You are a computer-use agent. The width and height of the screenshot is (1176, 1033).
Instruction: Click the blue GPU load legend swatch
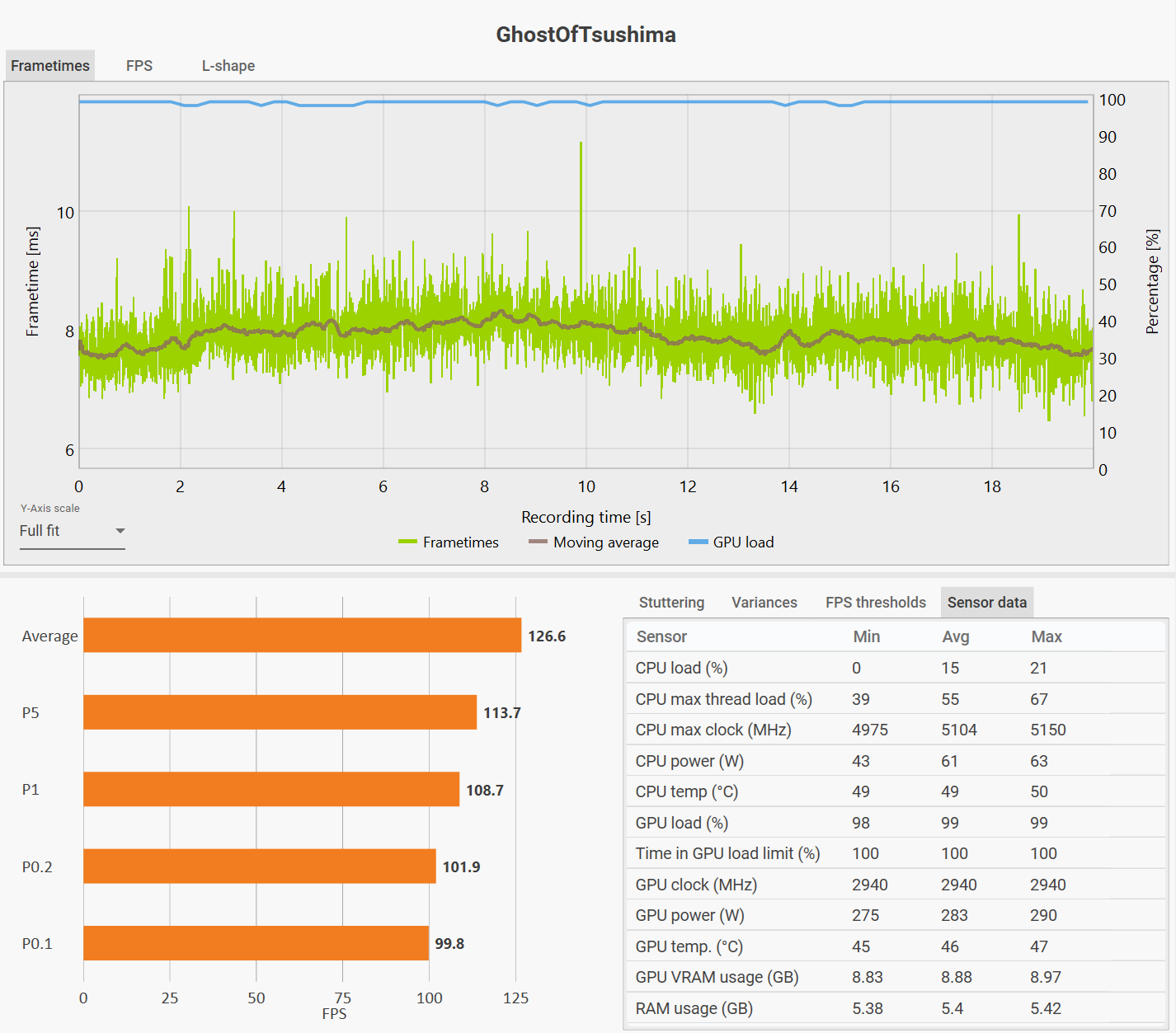coord(698,542)
